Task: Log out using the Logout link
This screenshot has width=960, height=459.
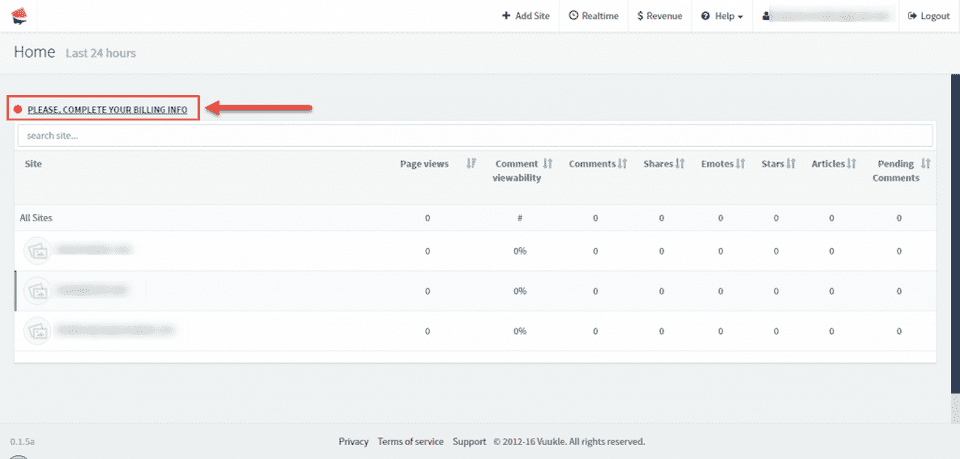Action: click(x=929, y=16)
